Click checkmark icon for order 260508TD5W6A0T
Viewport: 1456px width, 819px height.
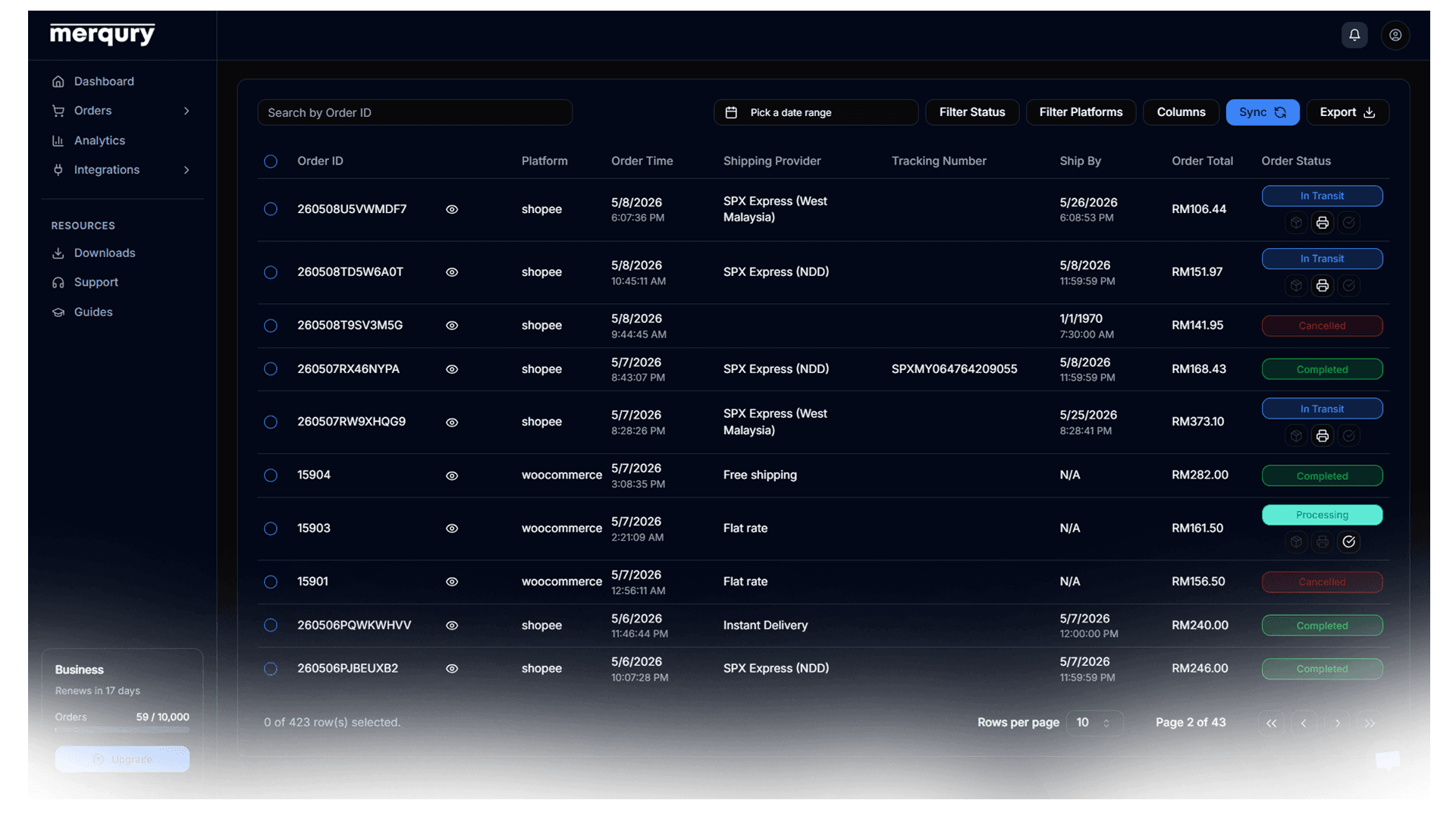[x=1349, y=286]
